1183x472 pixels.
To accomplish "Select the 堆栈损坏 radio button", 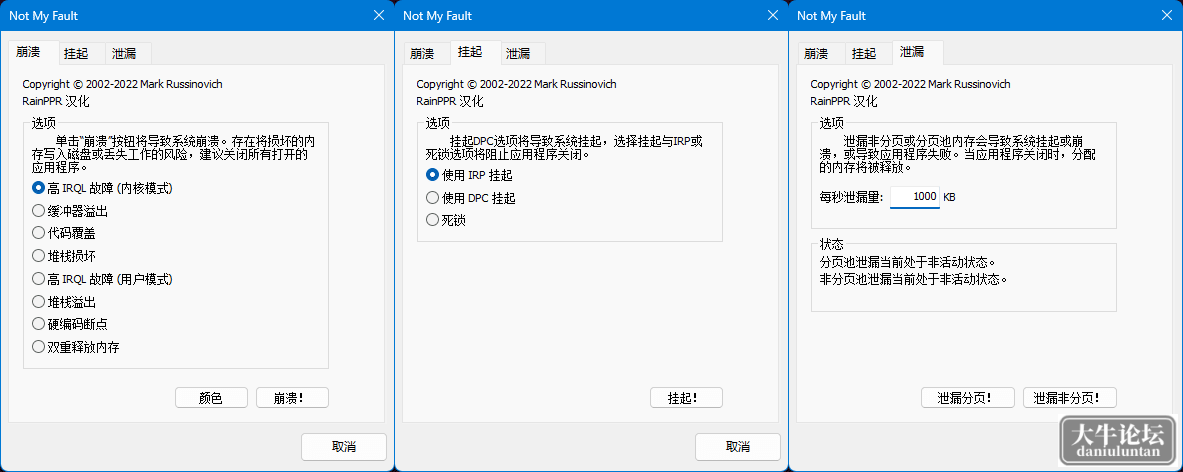I will click(64, 256).
